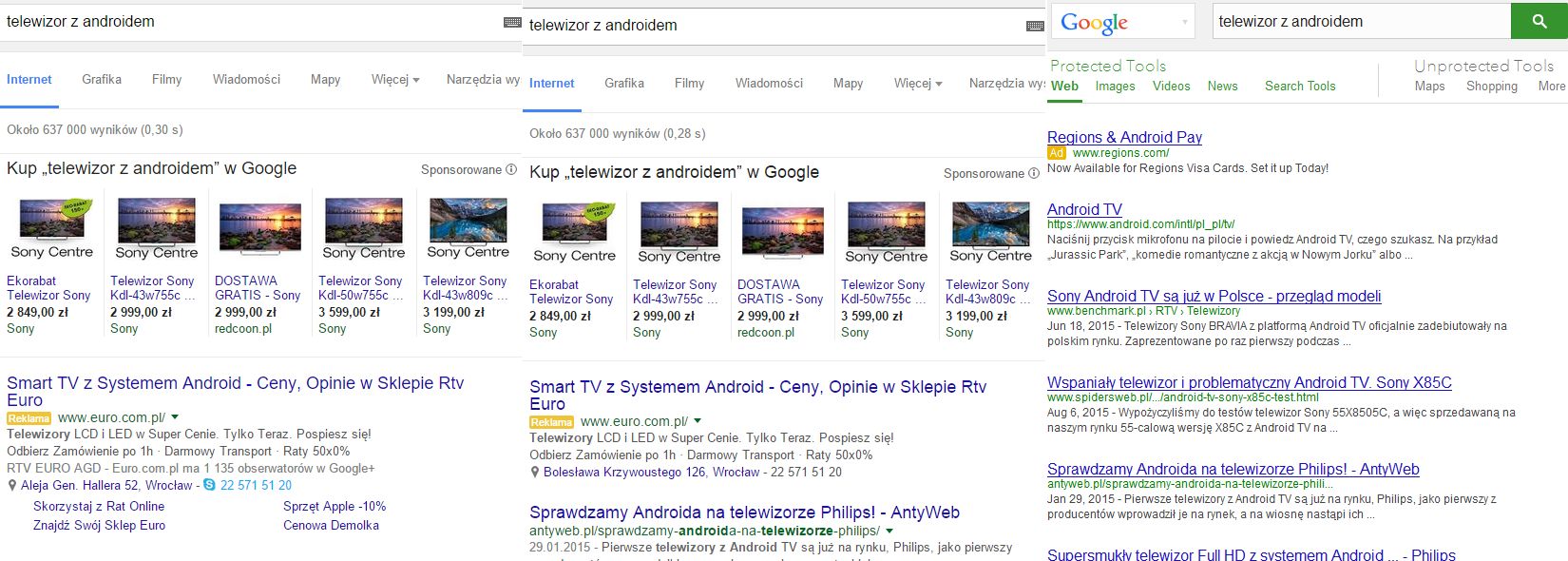Screen dimensions: 1568x561
Task: Open dropdown arrow next to the Google logo
Action: [x=1185, y=22]
